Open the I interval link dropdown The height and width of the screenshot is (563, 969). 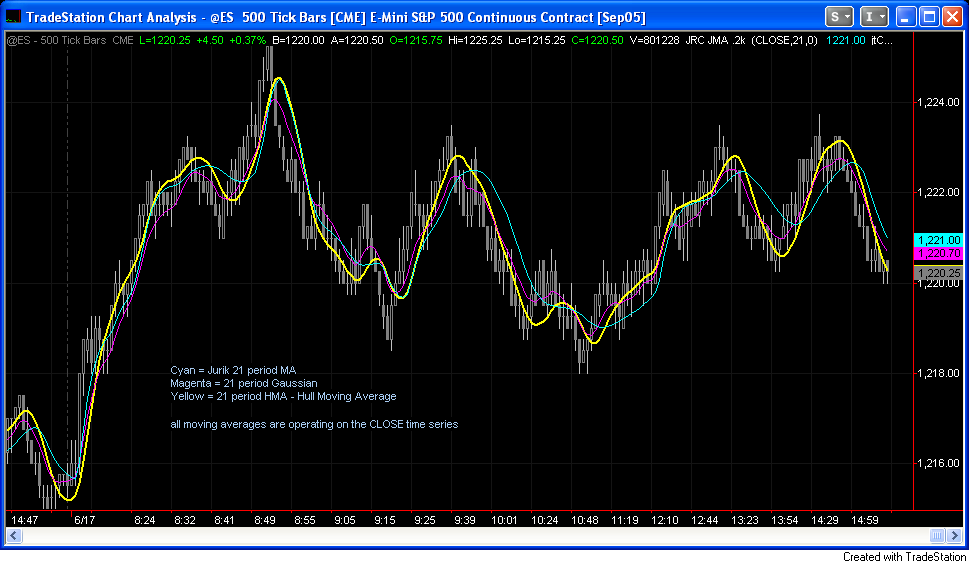[874, 17]
